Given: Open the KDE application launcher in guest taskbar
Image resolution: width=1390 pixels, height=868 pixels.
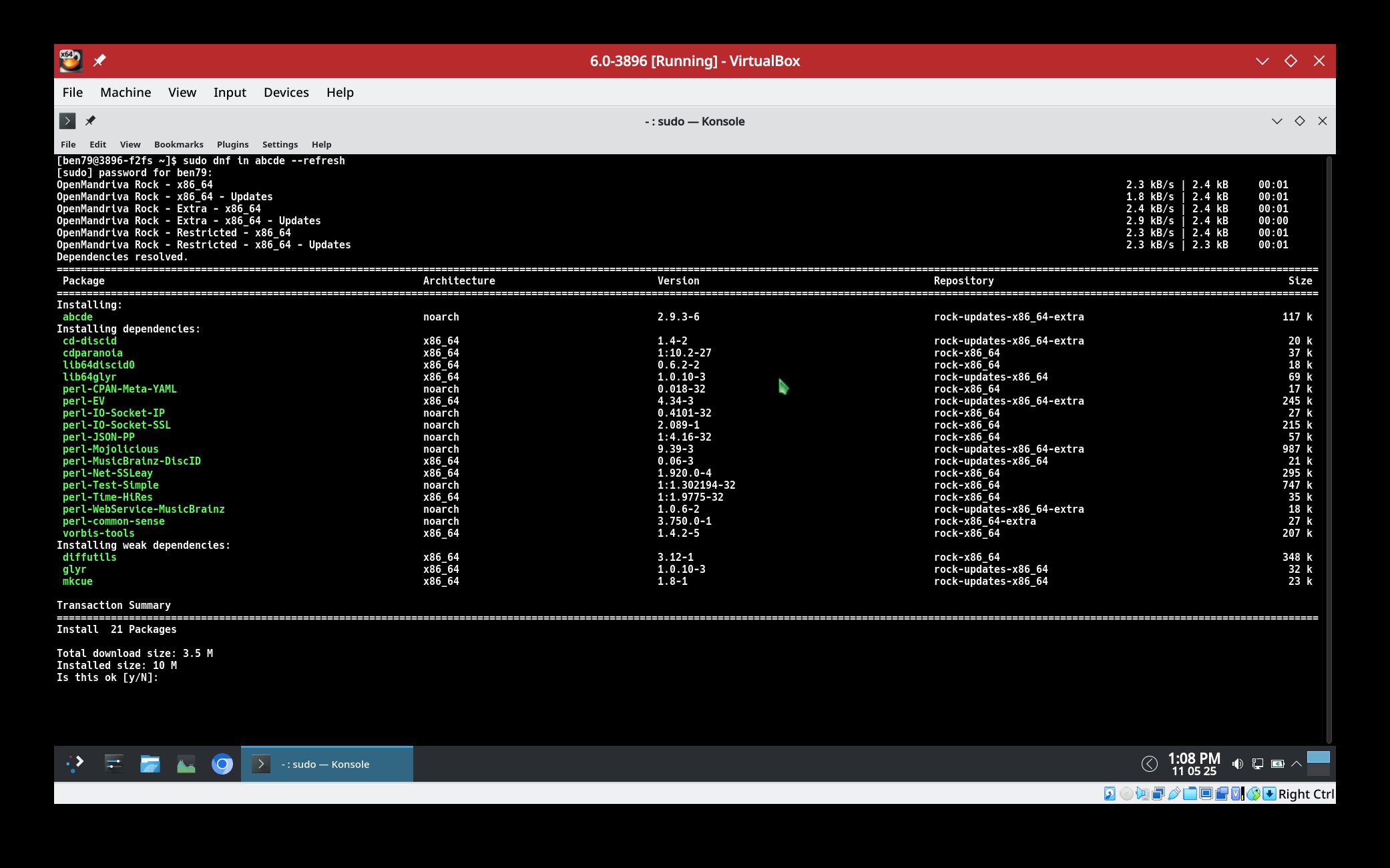Looking at the screenshot, I should 75,764.
